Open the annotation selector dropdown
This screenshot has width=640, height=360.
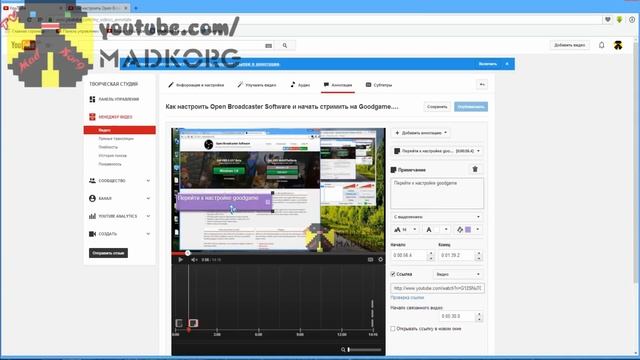point(437,151)
